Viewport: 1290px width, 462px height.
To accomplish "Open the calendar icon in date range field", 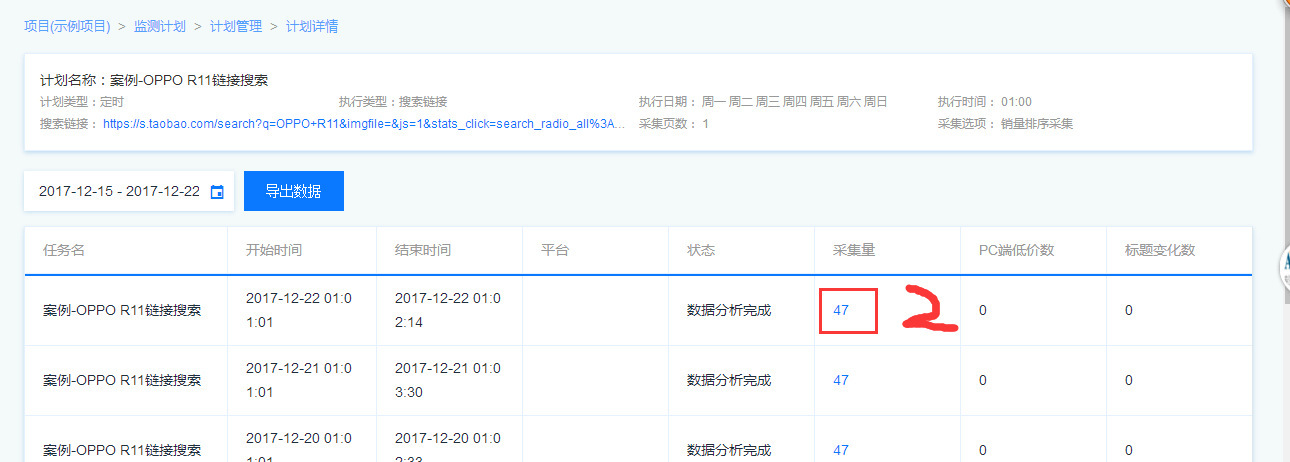I will click(217, 192).
